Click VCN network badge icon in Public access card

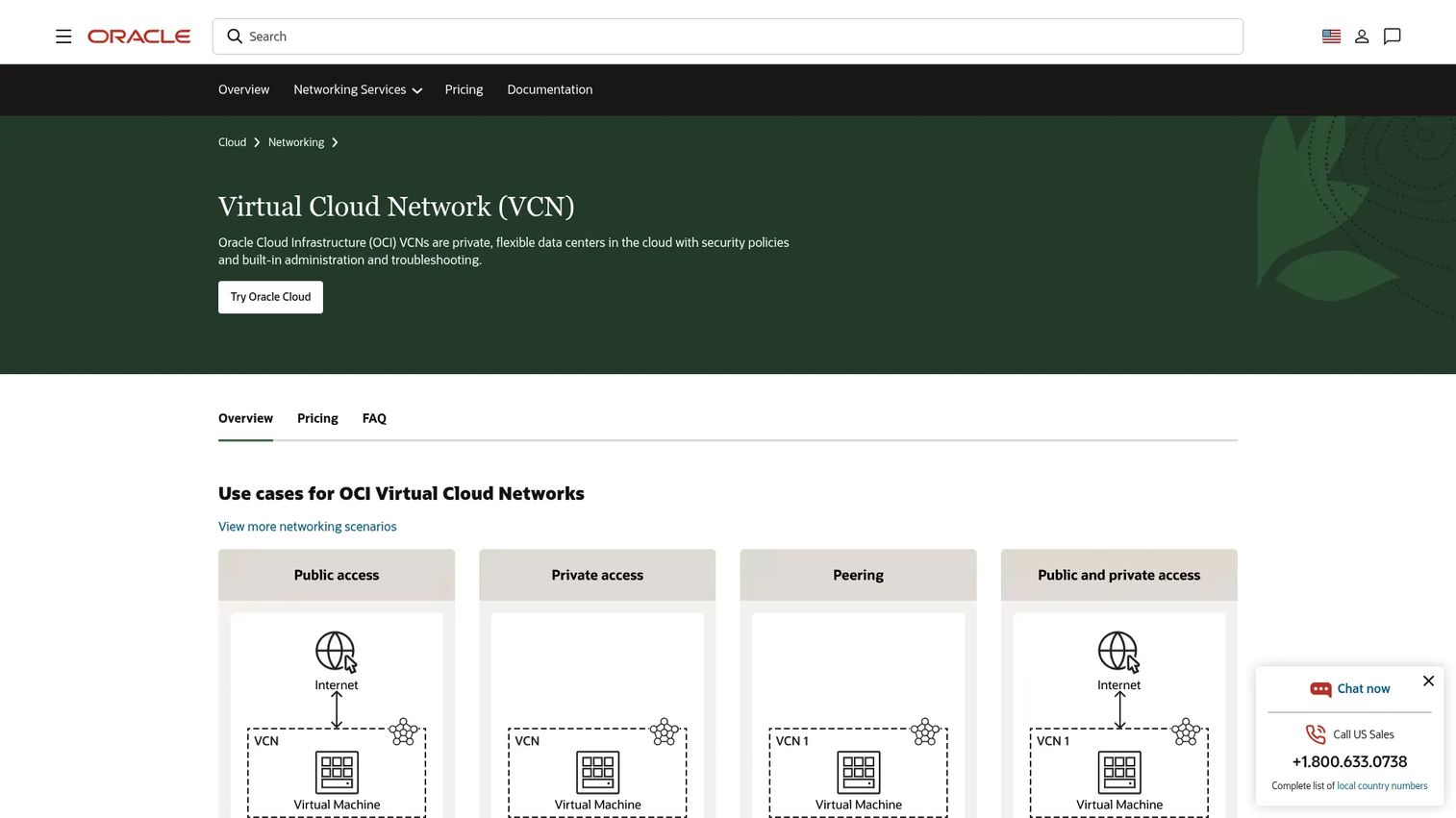(x=404, y=731)
